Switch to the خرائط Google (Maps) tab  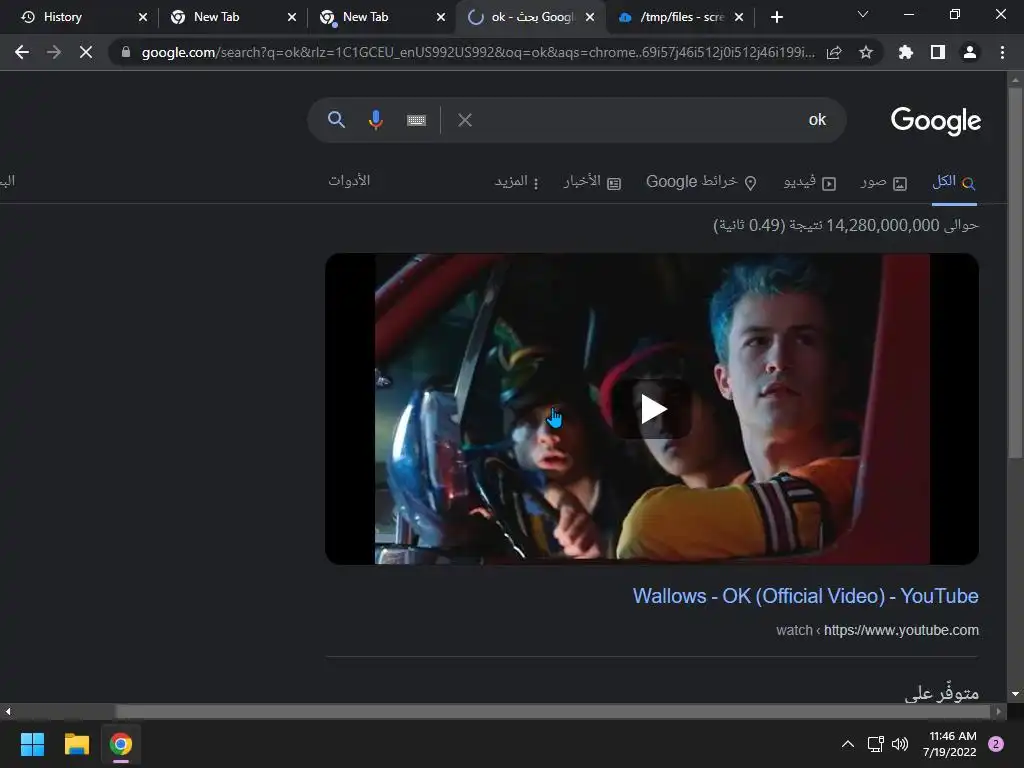(701, 182)
